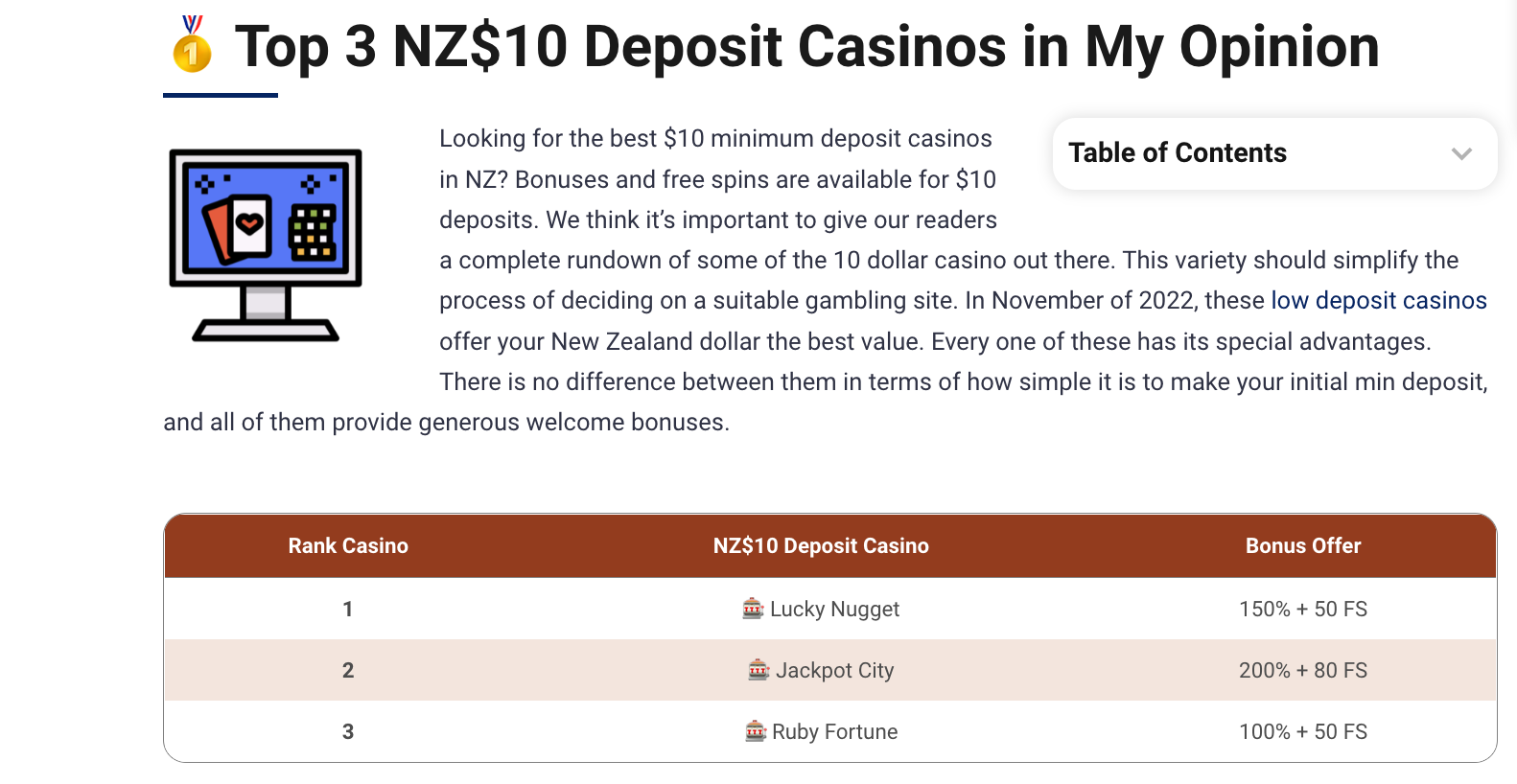Click the computer monitor casino illustration
The height and width of the screenshot is (784, 1517).
[x=266, y=245]
